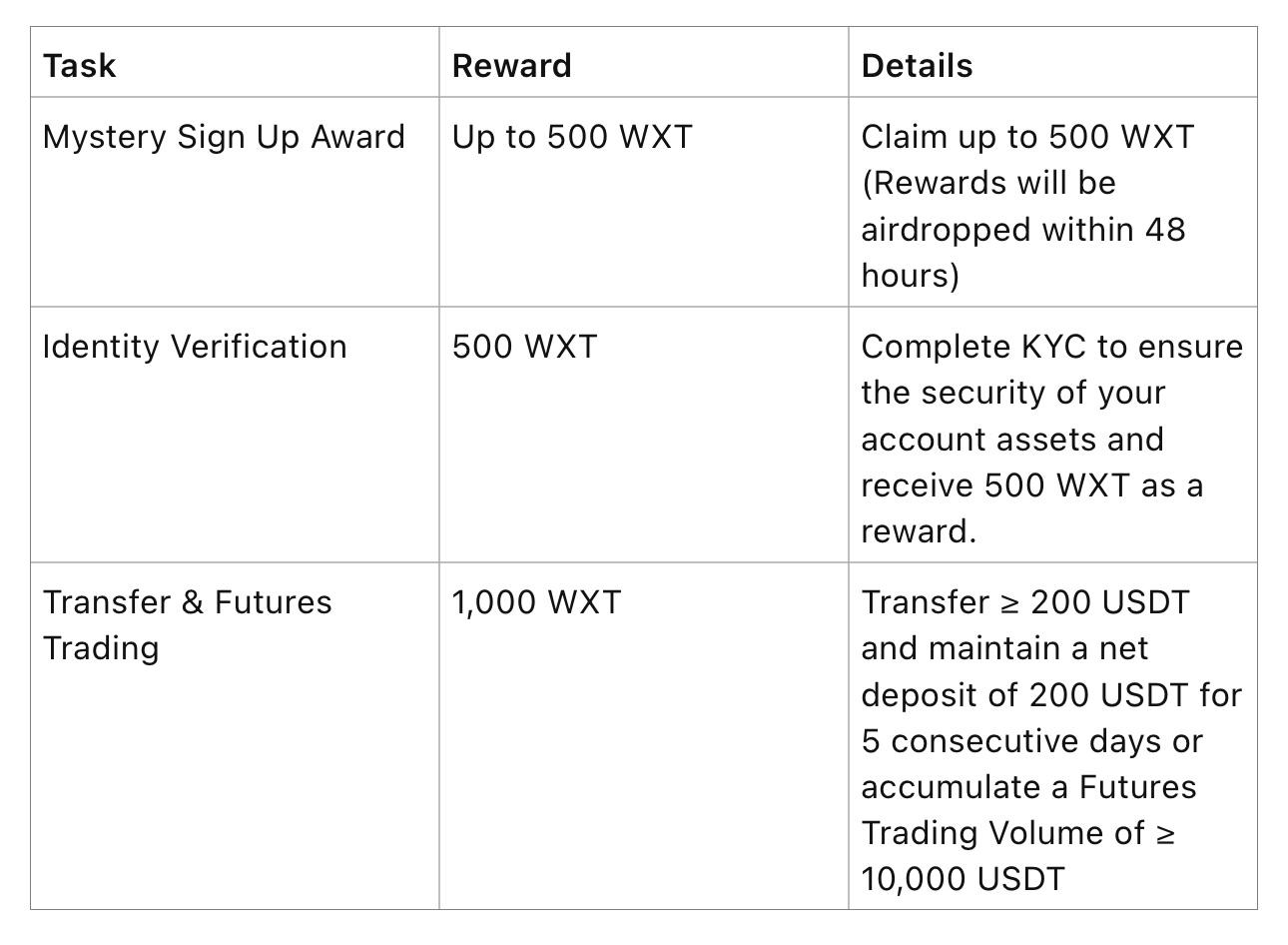Click the Futures Trading Volume text line
The width and height of the screenshot is (1288, 945).
[1018, 833]
